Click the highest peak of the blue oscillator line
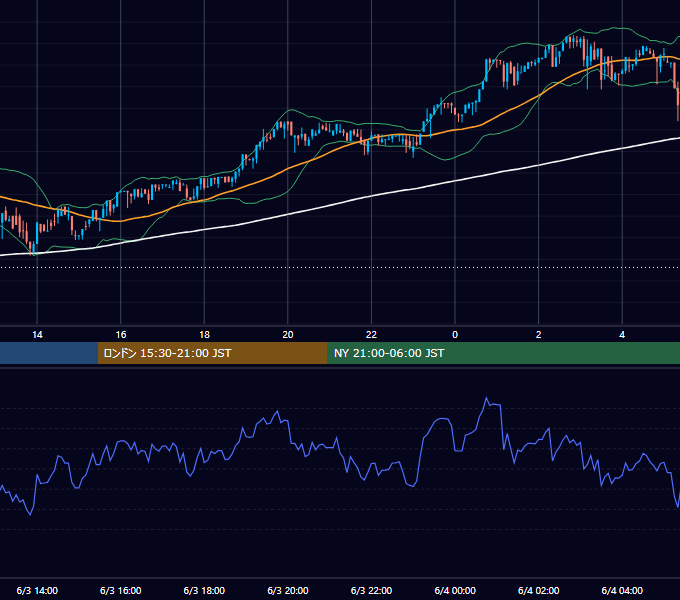Screen dimensions: 680x600 [x=486, y=398]
